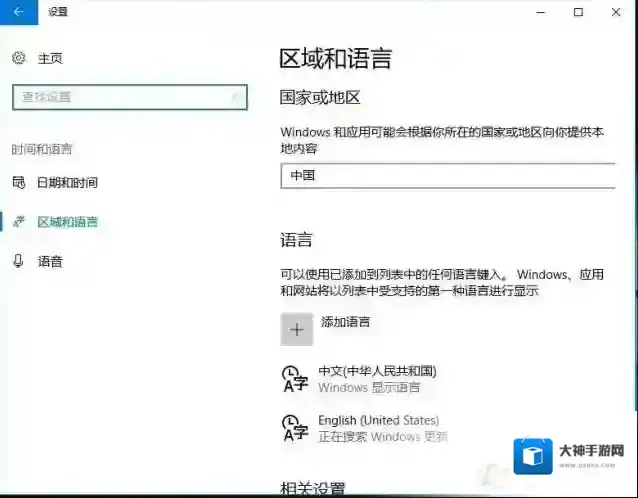This screenshot has height=498, width=638.
Task: Select the 区域和语言 sidebar entry
Action: pos(67,222)
